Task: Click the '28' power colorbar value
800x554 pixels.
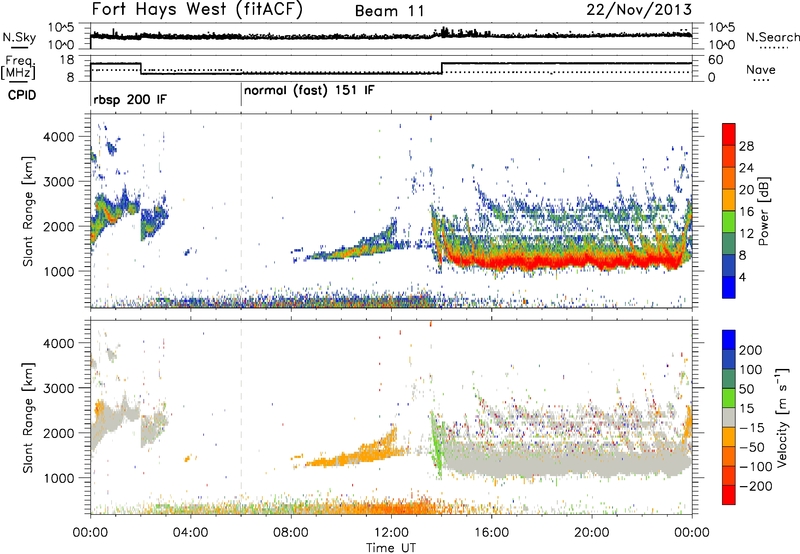Action: click(x=746, y=146)
